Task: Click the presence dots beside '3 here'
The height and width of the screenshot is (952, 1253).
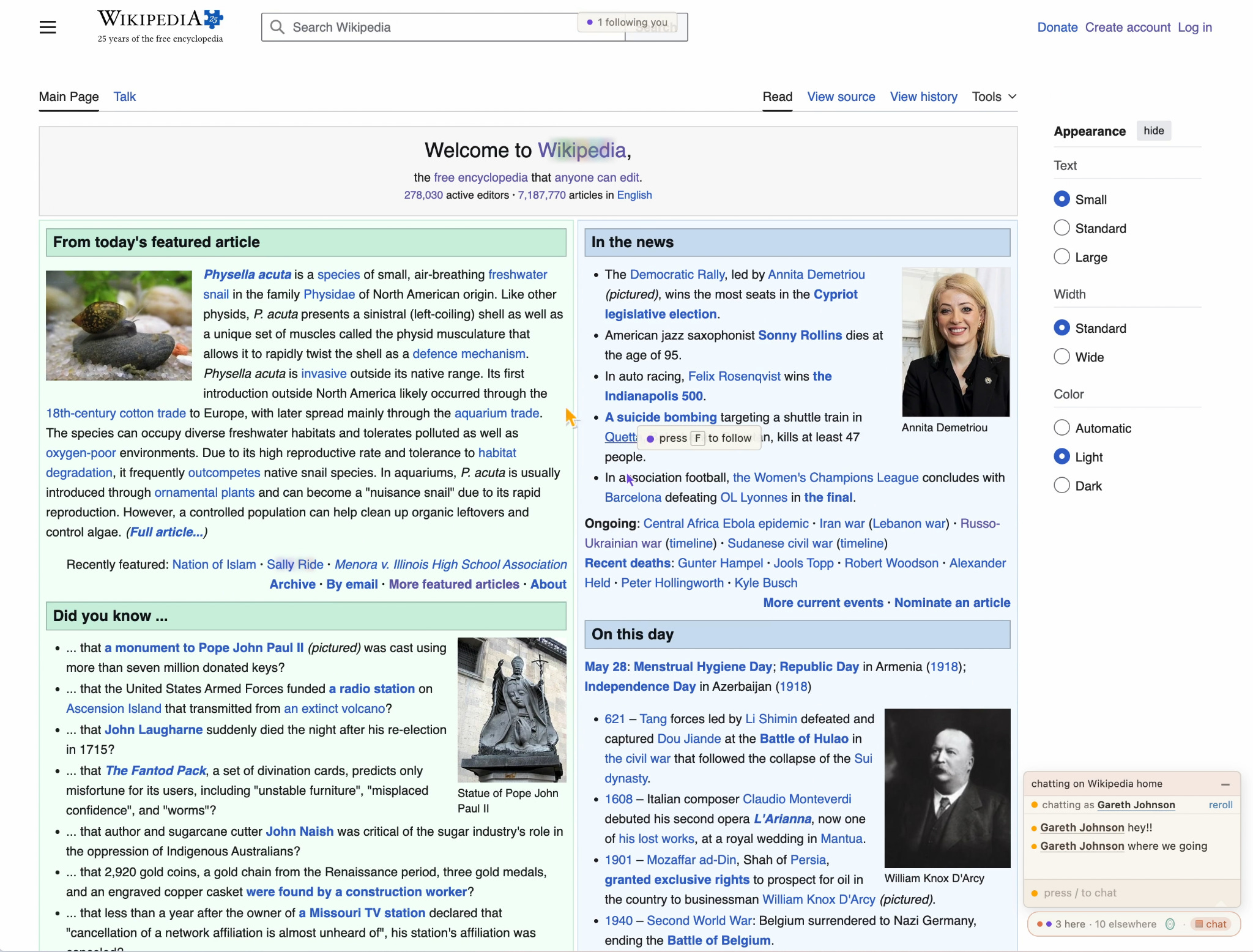Action: (x=1044, y=924)
